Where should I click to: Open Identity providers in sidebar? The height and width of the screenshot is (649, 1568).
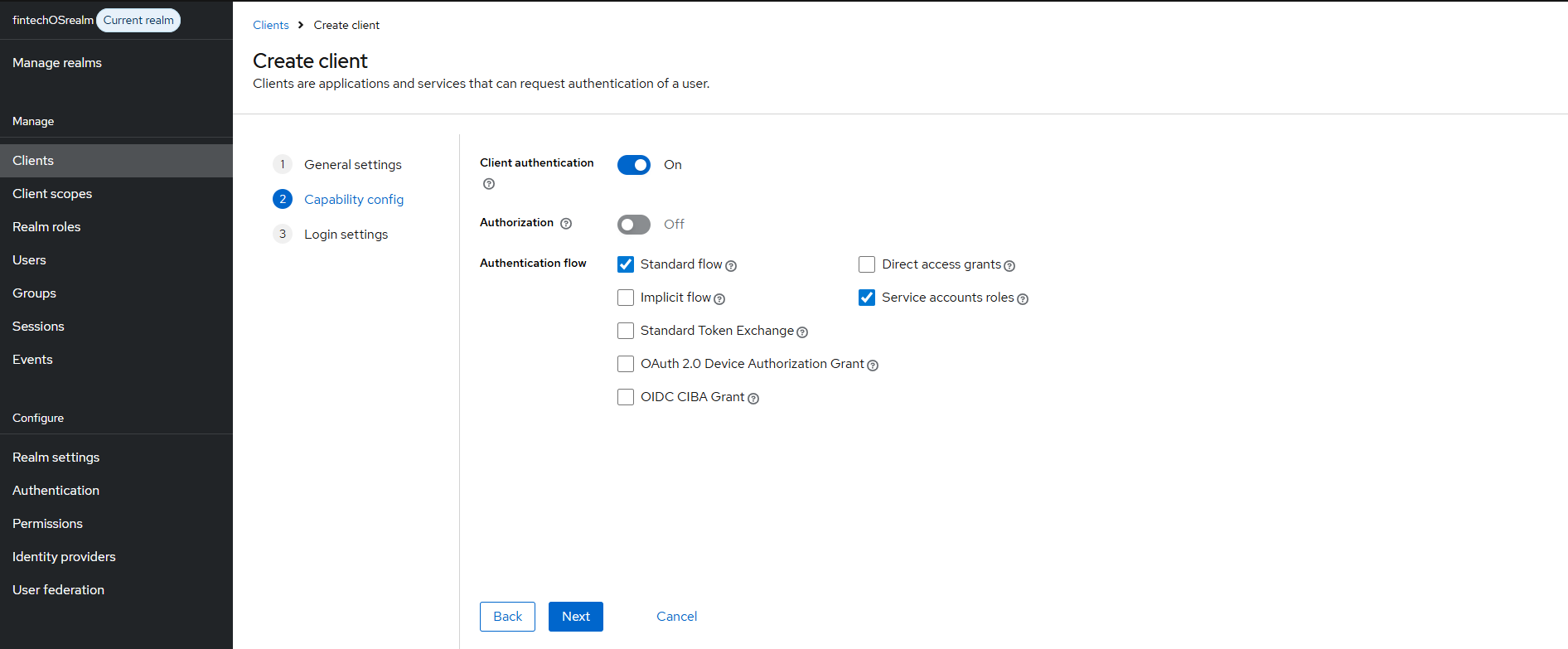[x=64, y=557]
